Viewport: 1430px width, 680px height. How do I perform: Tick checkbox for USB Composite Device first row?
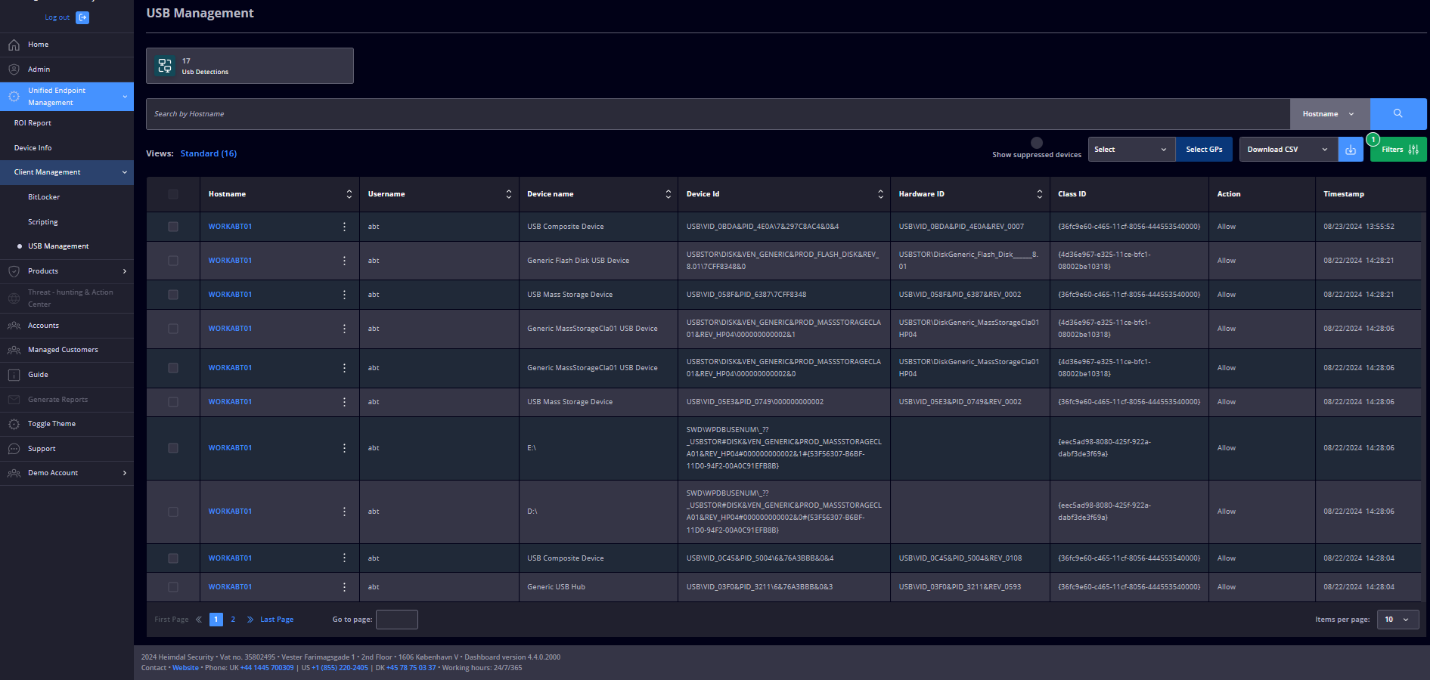click(173, 227)
